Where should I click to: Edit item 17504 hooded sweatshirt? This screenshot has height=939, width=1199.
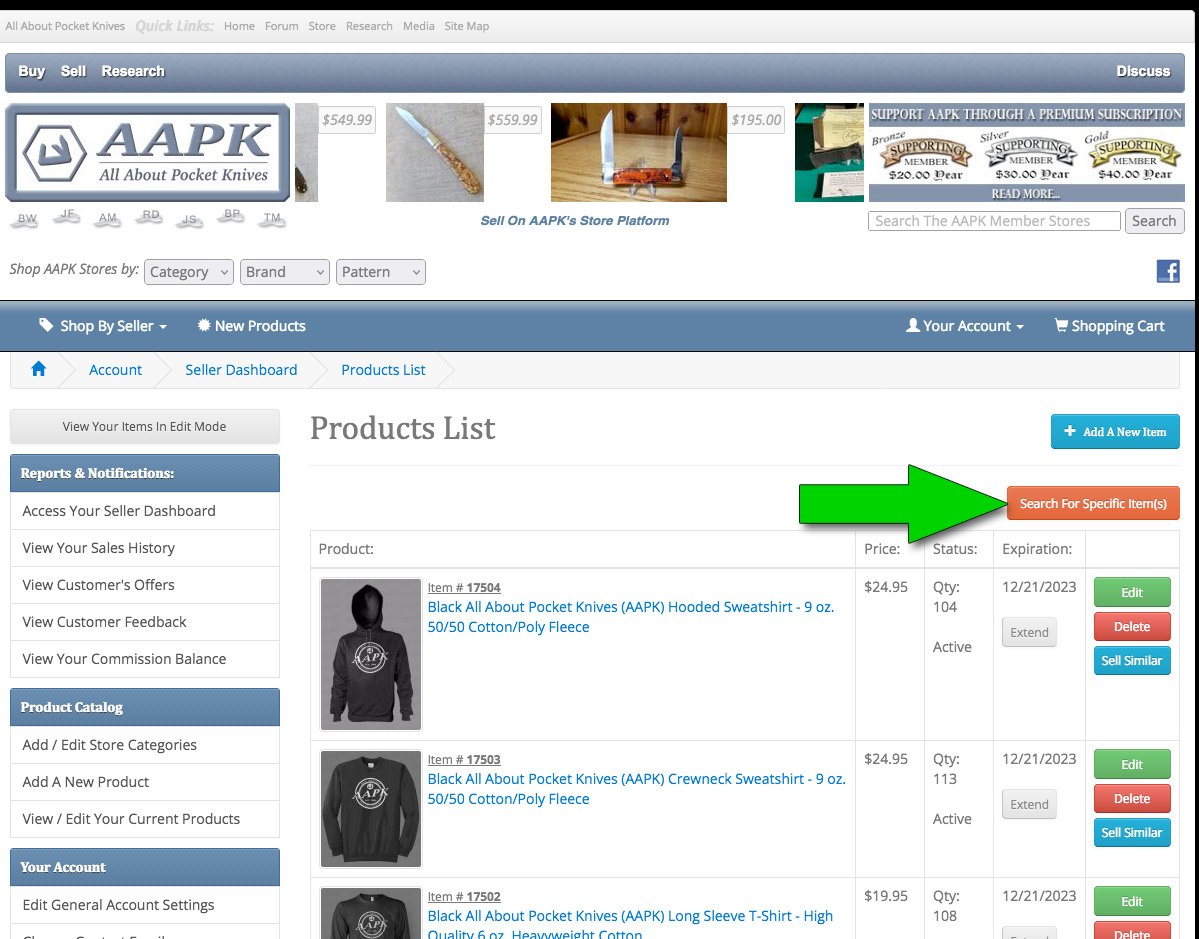click(1132, 592)
